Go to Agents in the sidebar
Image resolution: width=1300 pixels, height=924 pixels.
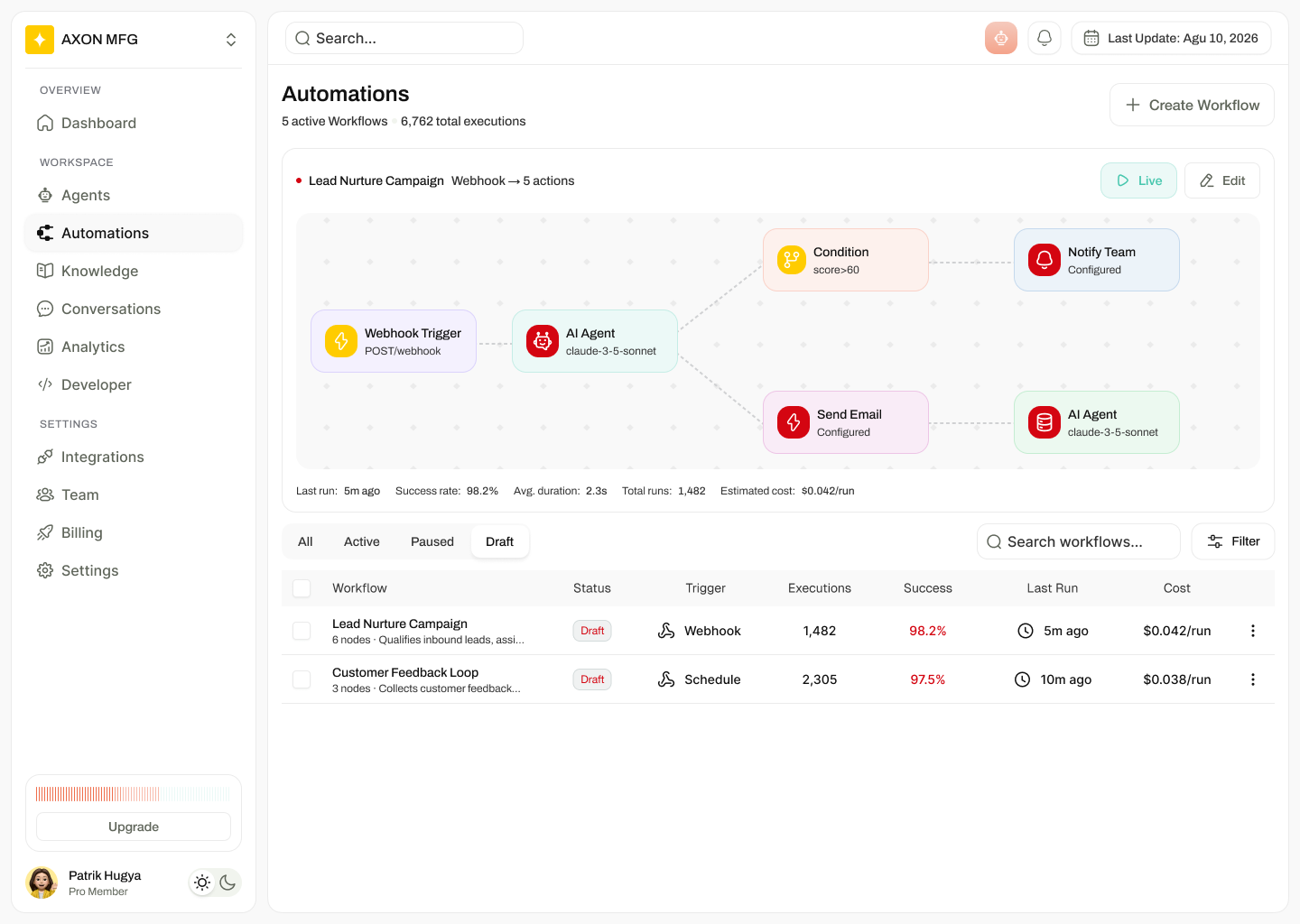coord(134,195)
